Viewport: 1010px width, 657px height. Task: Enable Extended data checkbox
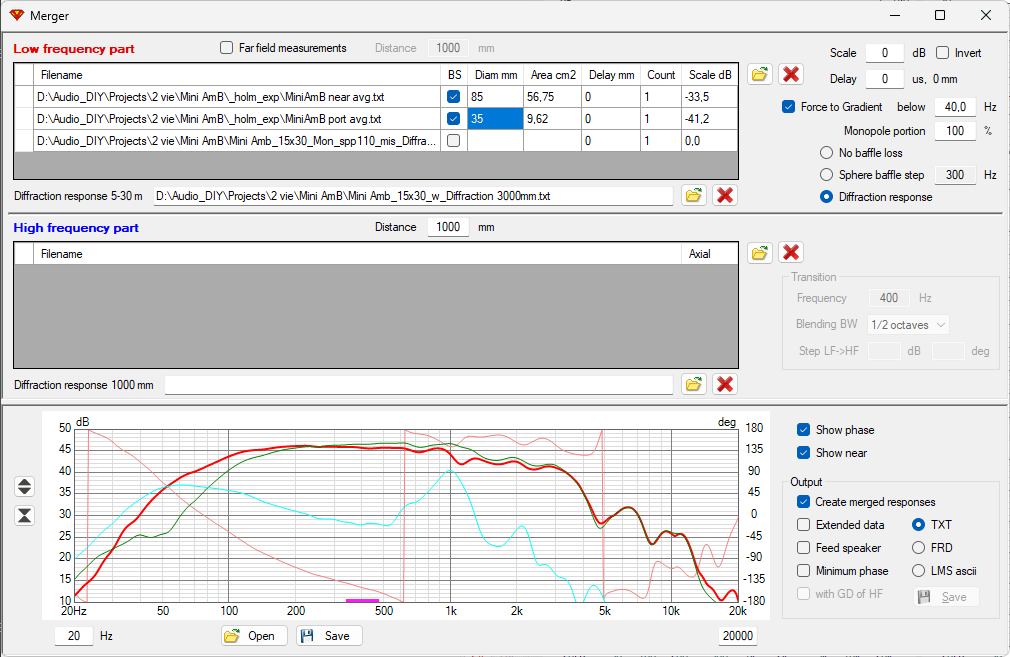point(803,525)
